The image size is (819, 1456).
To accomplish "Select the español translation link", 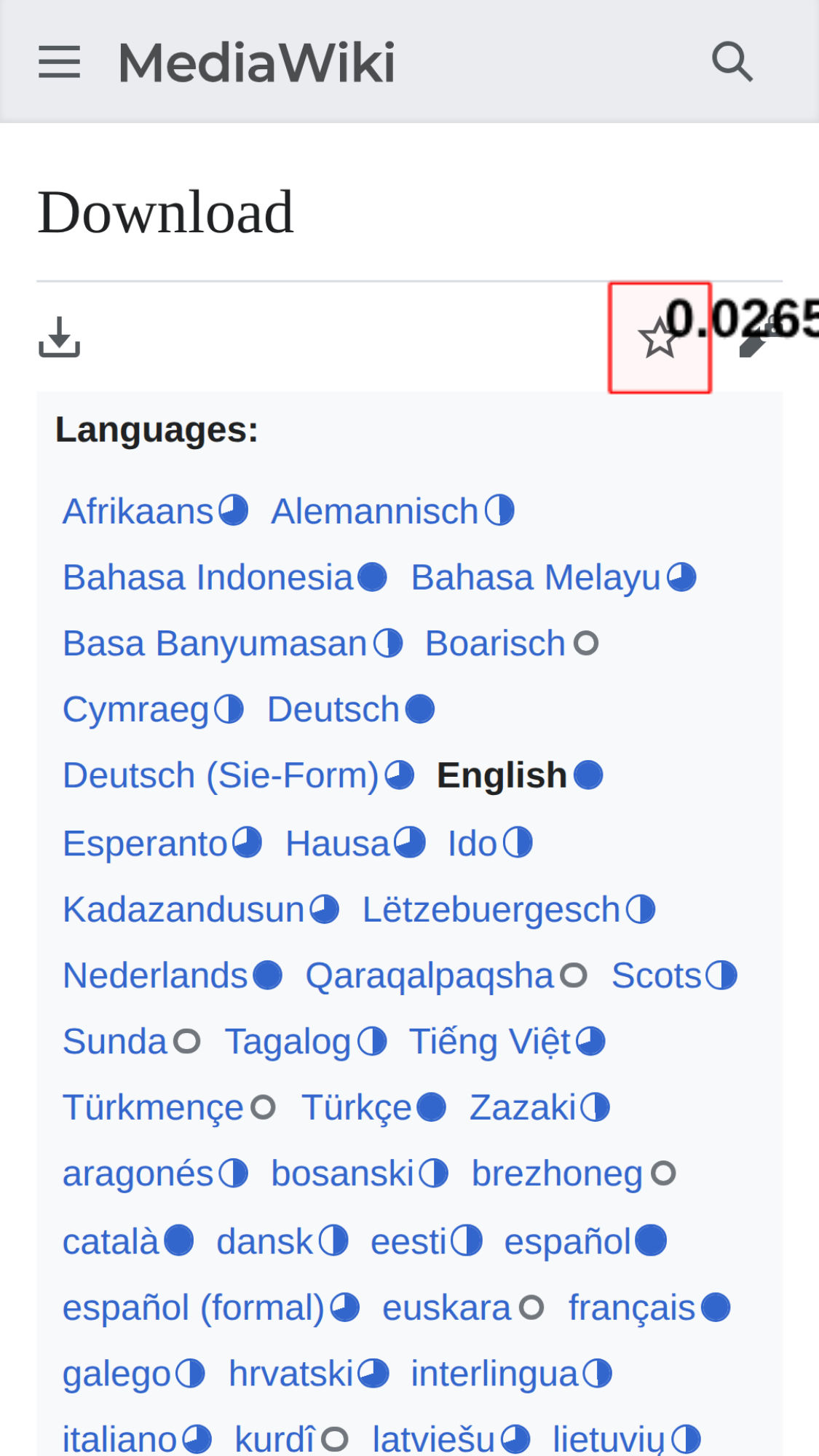I will pyautogui.click(x=567, y=1242).
